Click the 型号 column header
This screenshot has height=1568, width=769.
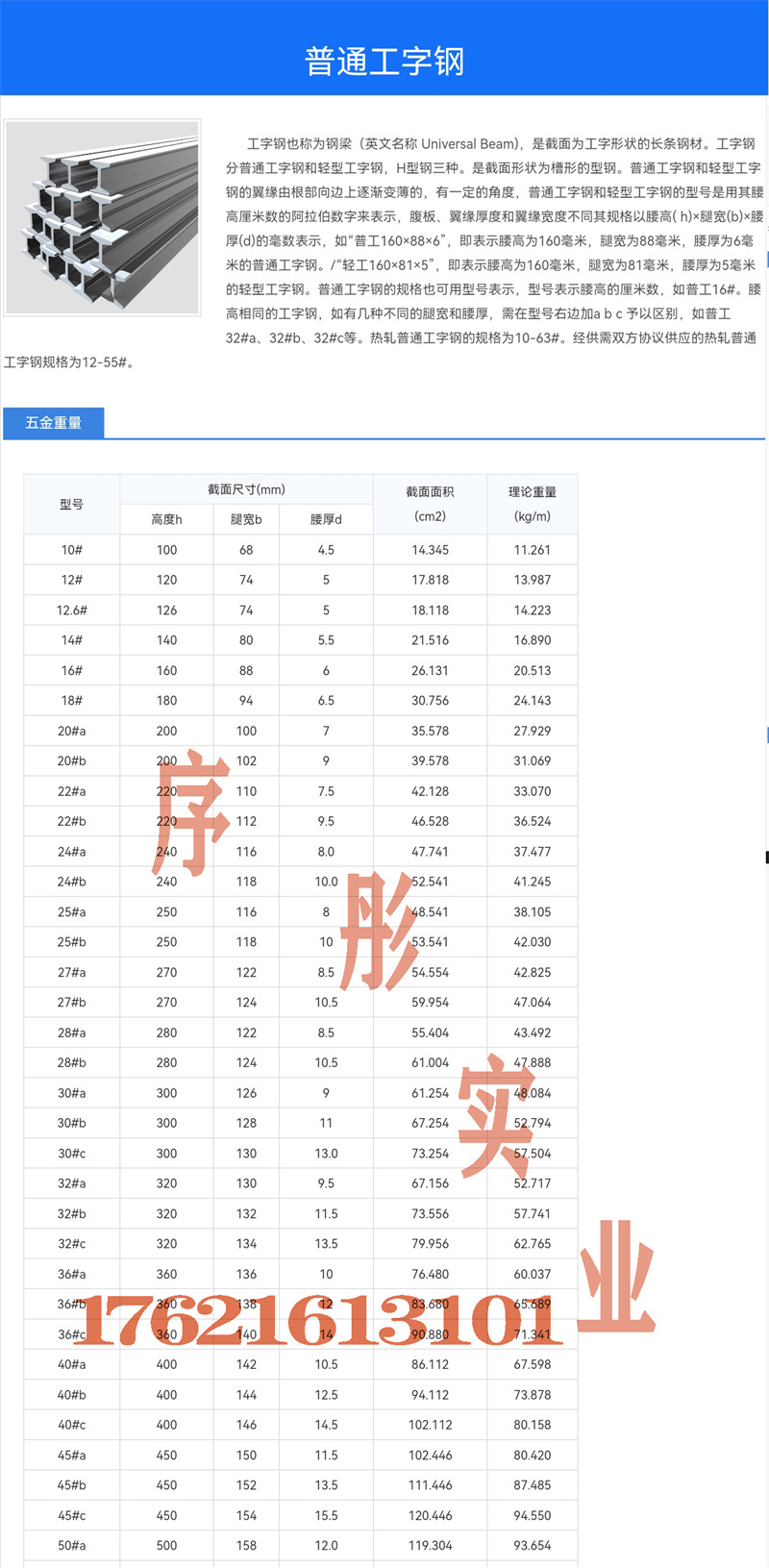[71, 504]
